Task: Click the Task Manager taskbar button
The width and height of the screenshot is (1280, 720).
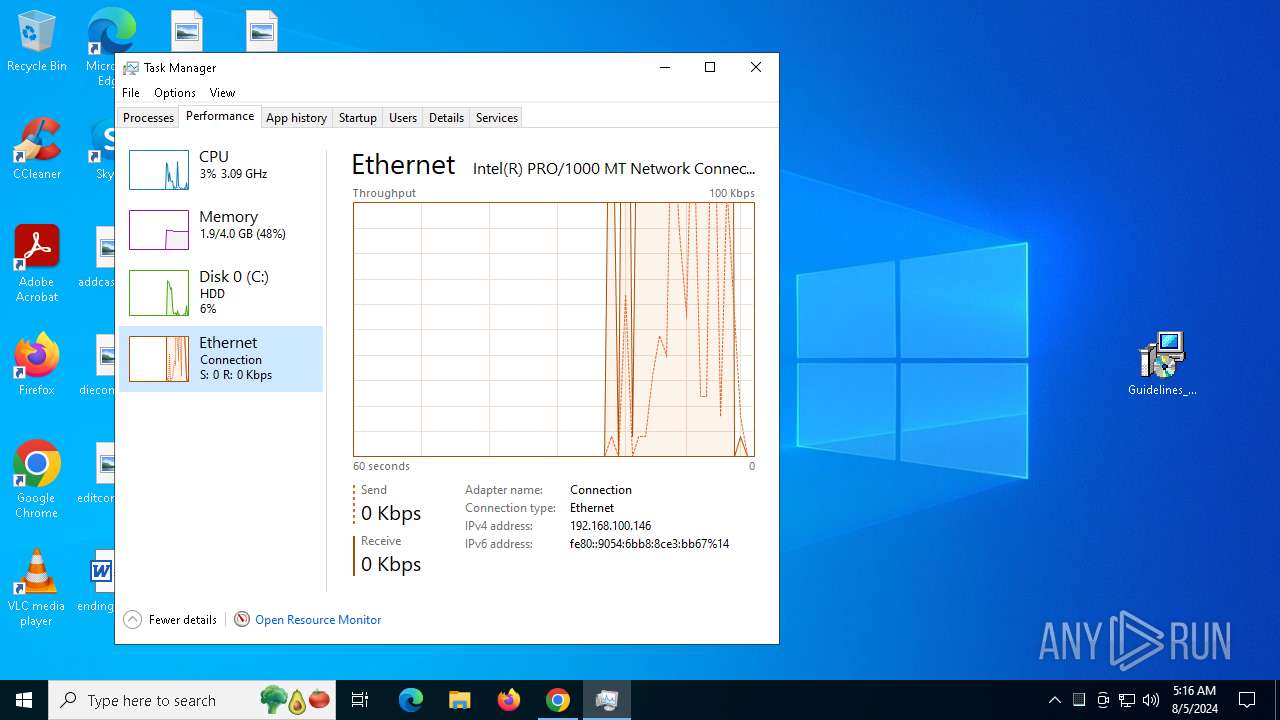Action: [x=607, y=700]
